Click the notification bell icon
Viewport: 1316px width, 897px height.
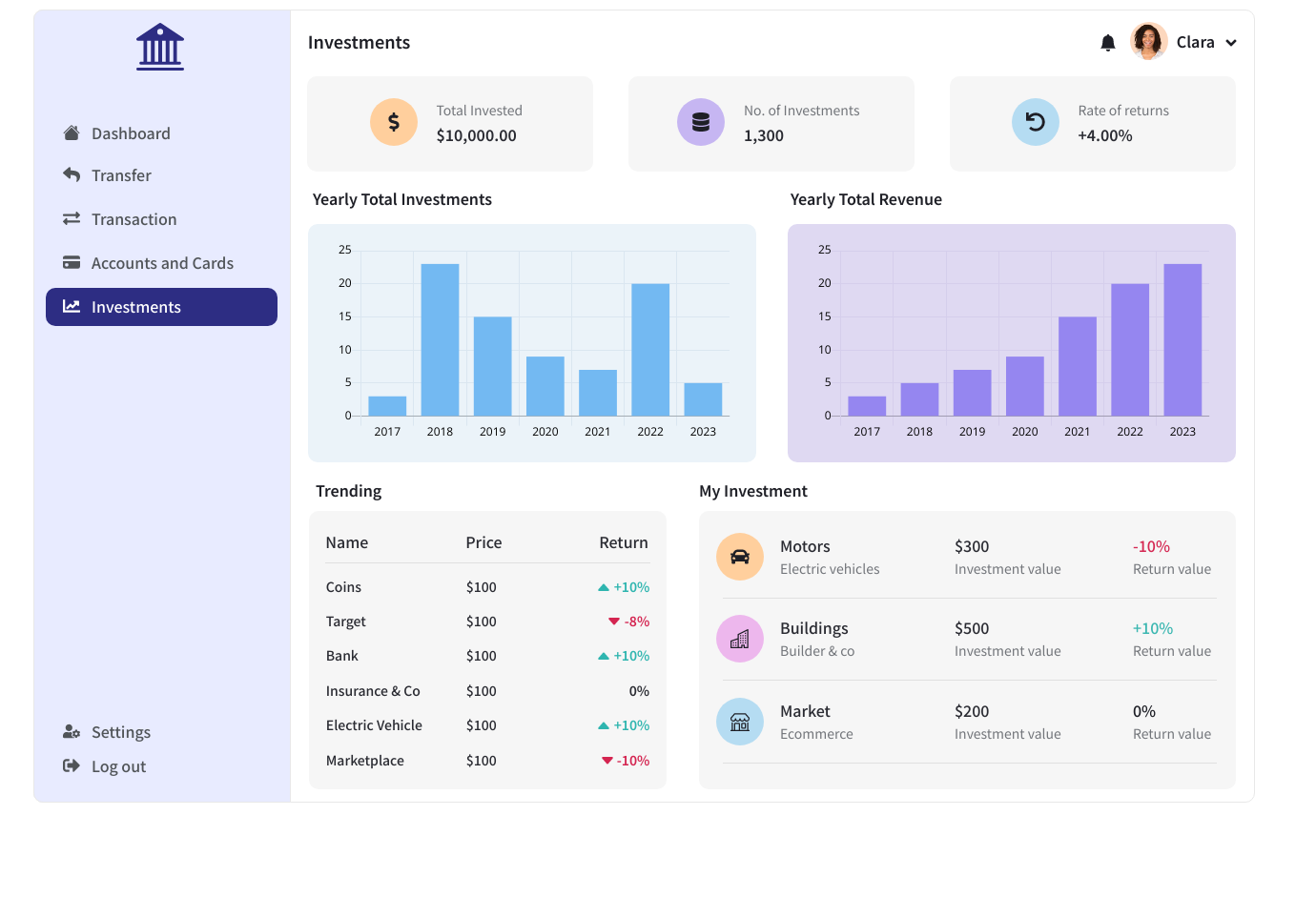tap(1107, 42)
